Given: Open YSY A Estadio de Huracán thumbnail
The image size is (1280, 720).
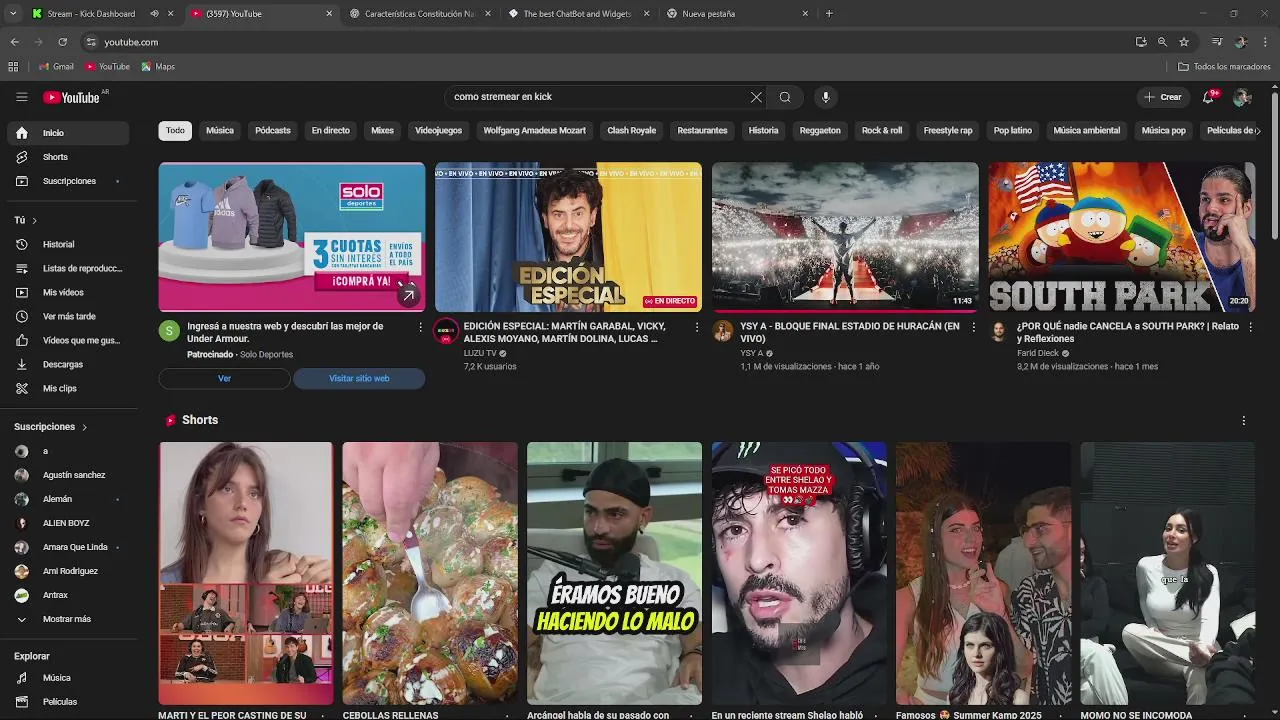Looking at the screenshot, I should coord(845,237).
